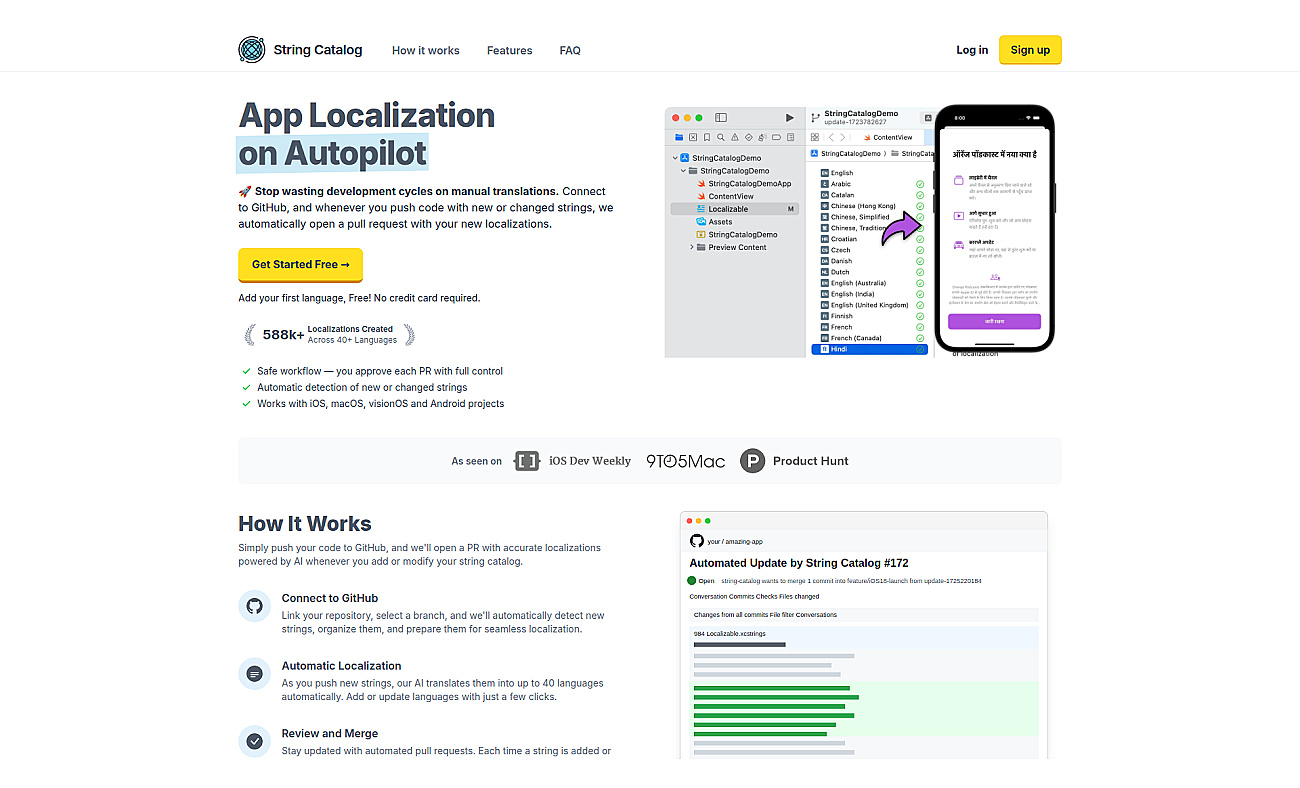The height and width of the screenshot is (788, 1300).
Task: Click the your / amazing-app repository name
Action: (x=735, y=541)
